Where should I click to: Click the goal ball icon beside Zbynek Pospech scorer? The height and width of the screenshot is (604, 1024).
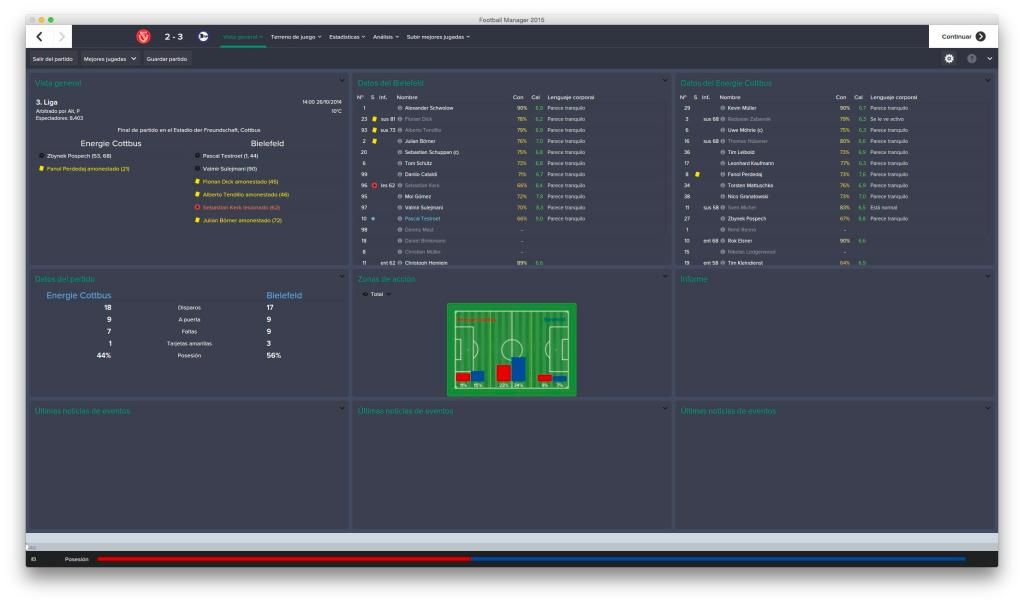[42, 156]
